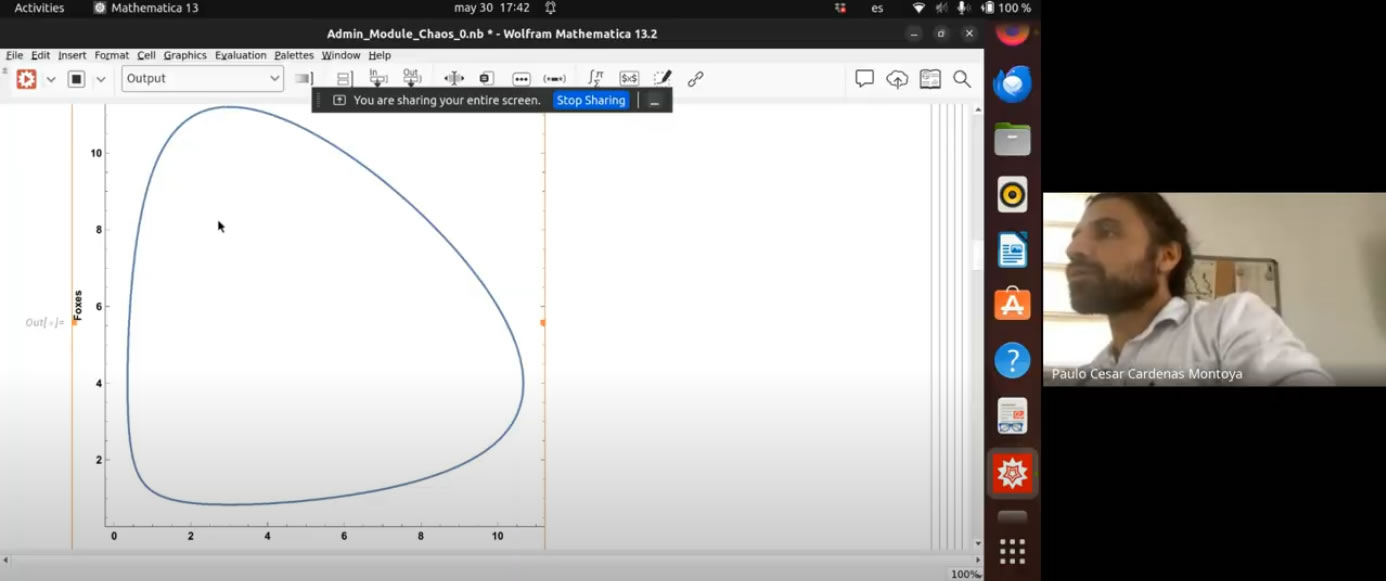Screen dimensions: 1386x581
Task: Open the math typesetting integral-pi icon
Action: click(x=596, y=78)
